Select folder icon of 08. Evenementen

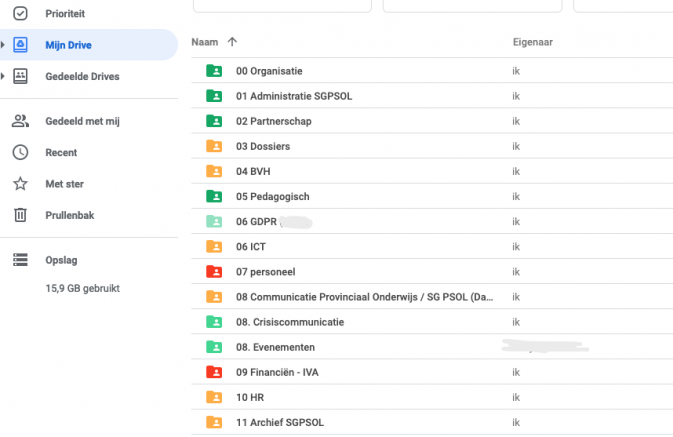[214, 347]
